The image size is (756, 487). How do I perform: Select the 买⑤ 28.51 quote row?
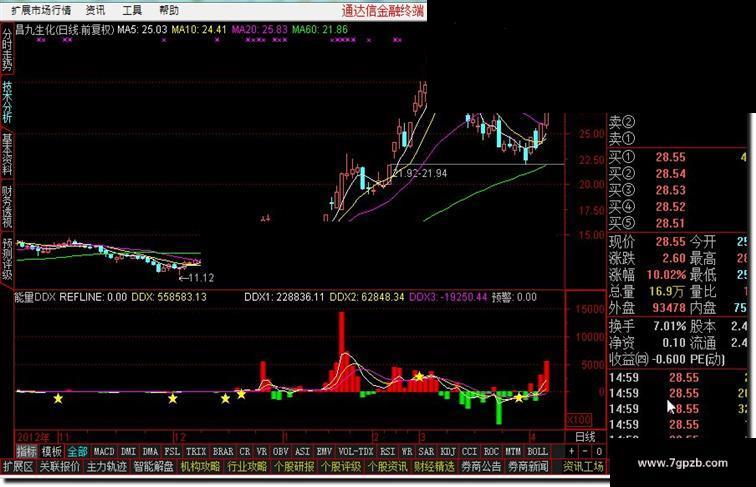point(677,223)
